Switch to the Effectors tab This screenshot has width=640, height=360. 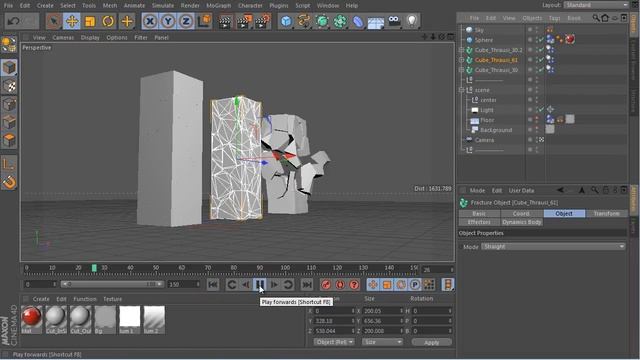tap(479, 222)
